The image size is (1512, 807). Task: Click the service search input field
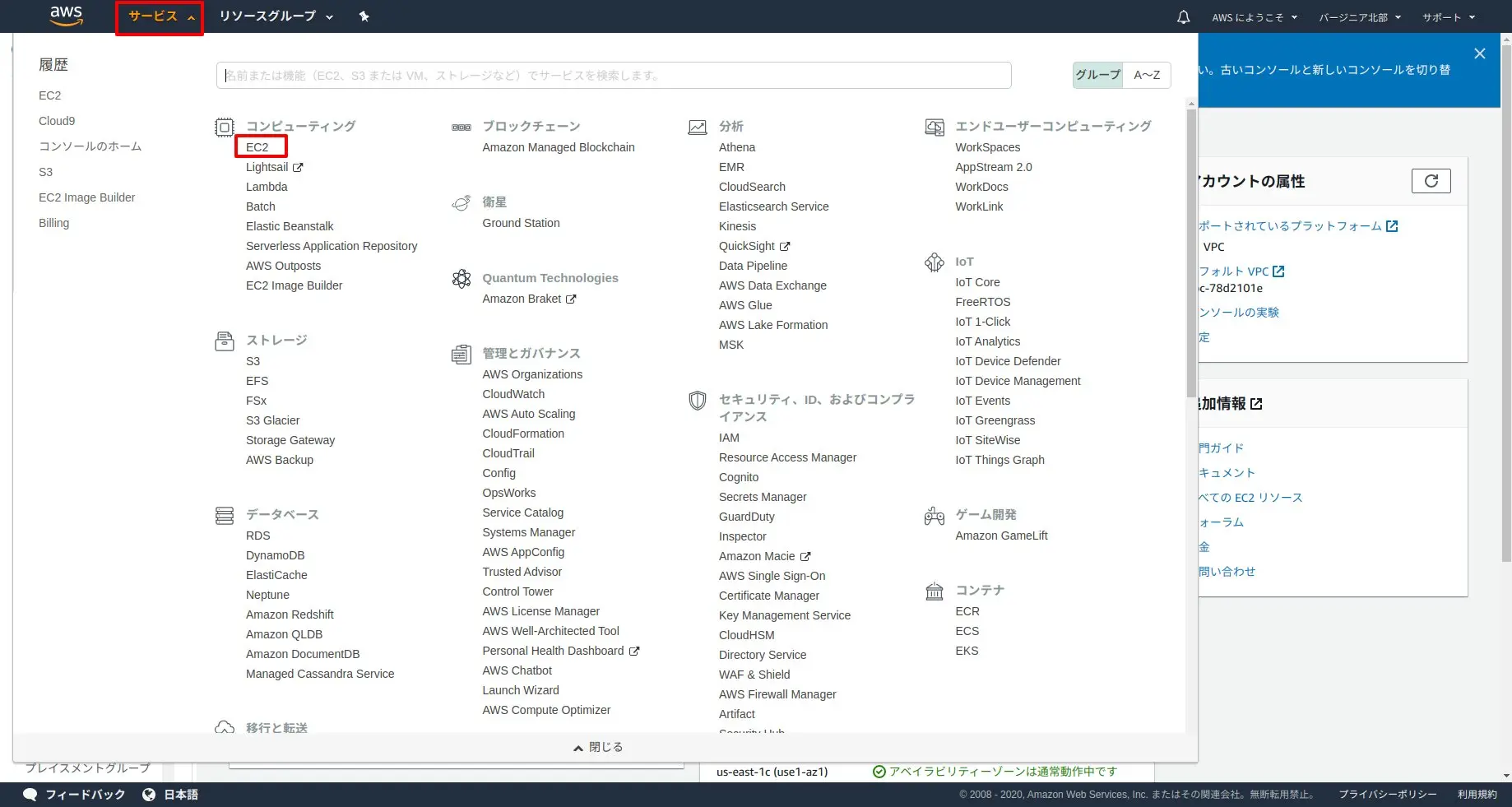pos(615,76)
